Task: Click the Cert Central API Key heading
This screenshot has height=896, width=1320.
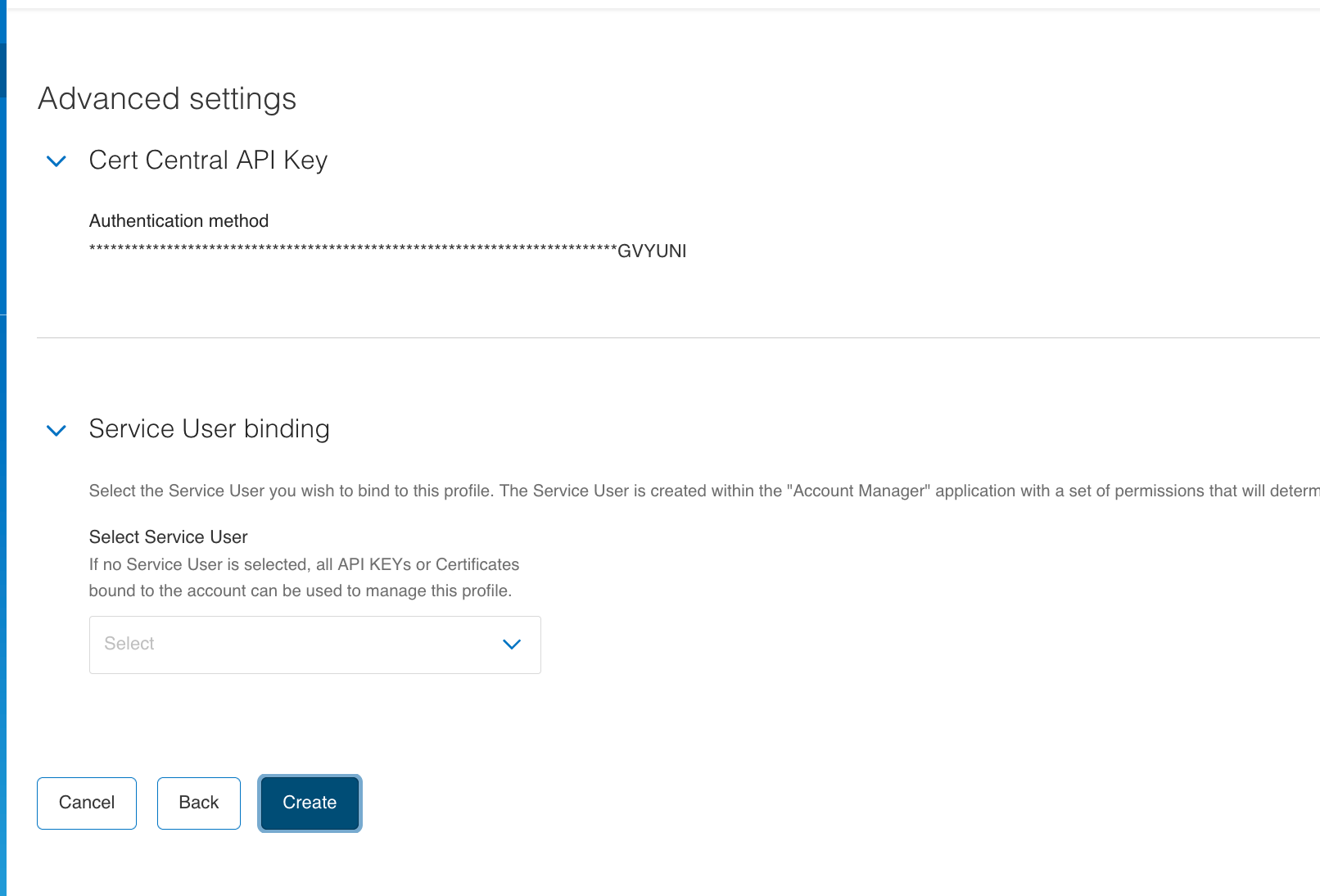Action: (208, 160)
